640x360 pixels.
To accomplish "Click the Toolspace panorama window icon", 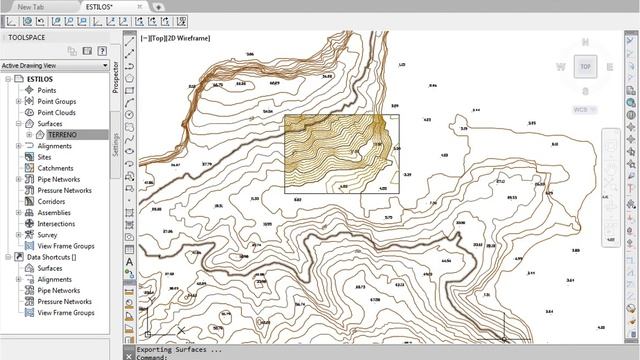I will click(87, 51).
